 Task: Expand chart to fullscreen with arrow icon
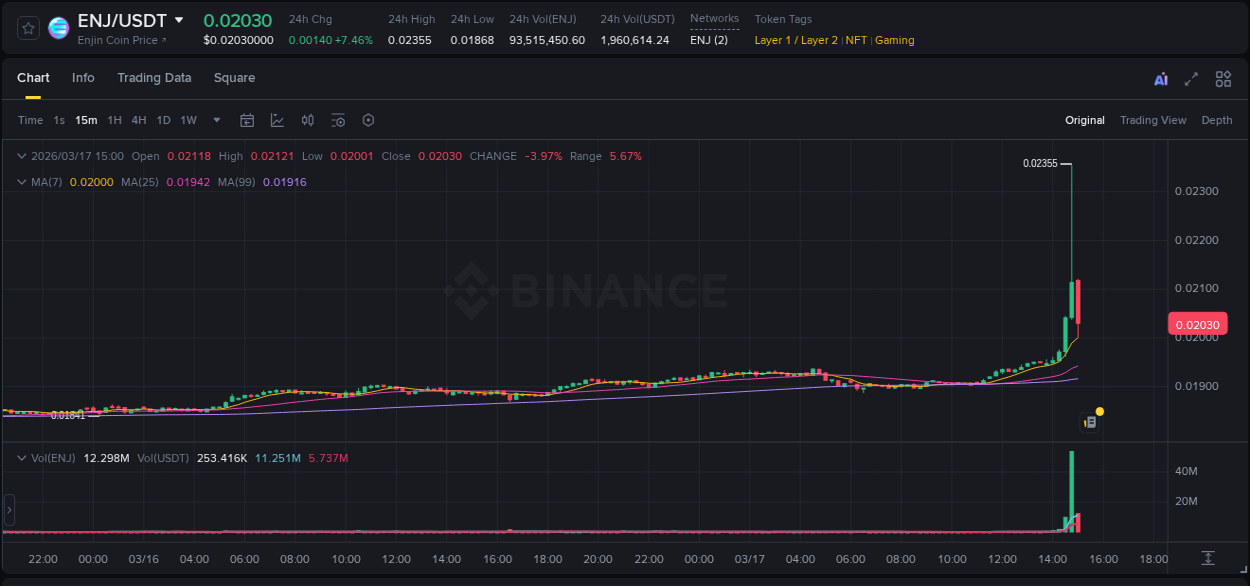[x=1192, y=78]
